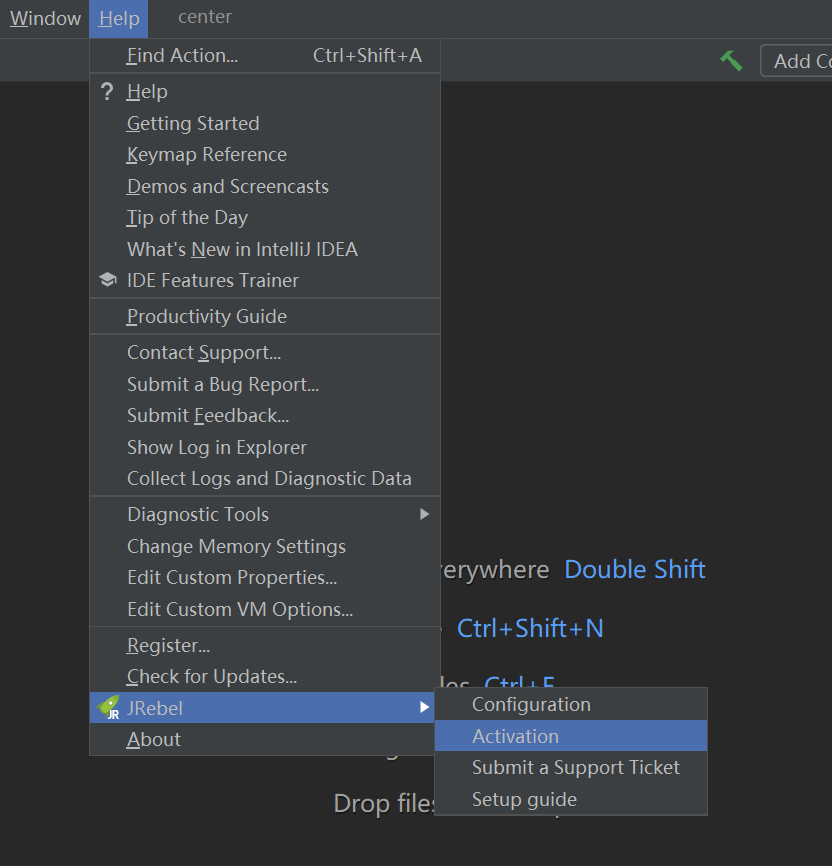Screen dimensions: 832x866
Task: Open the About dialog entry
Action: point(262,739)
